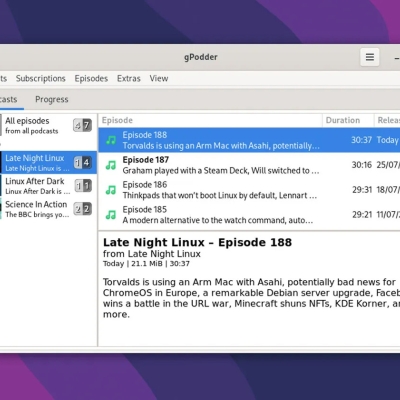Screen dimensions: 400x400
Task: Click the 18/07 release date cell
Action: [x=388, y=190]
